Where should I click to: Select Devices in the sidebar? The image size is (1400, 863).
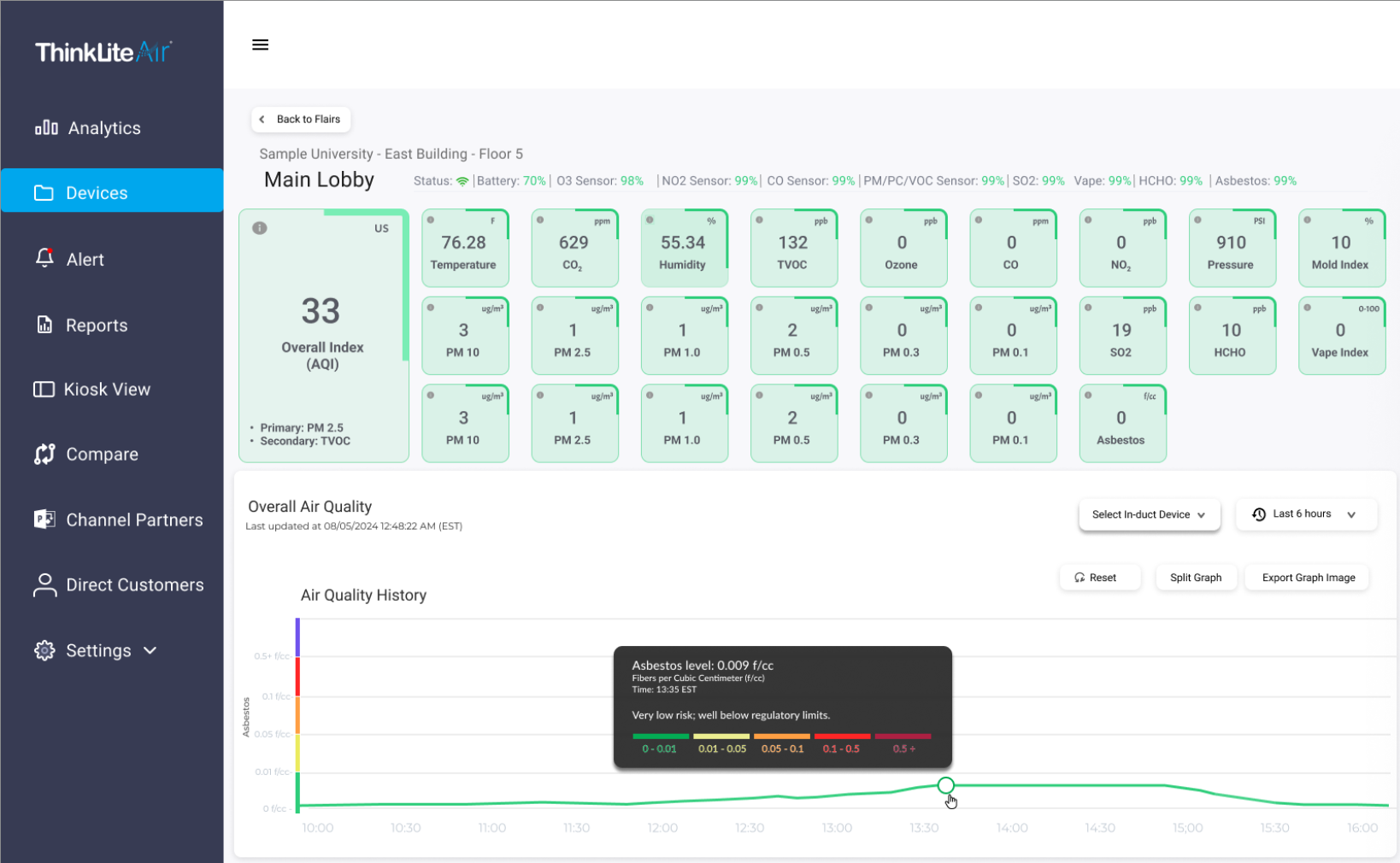pyautogui.click(x=112, y=193)
